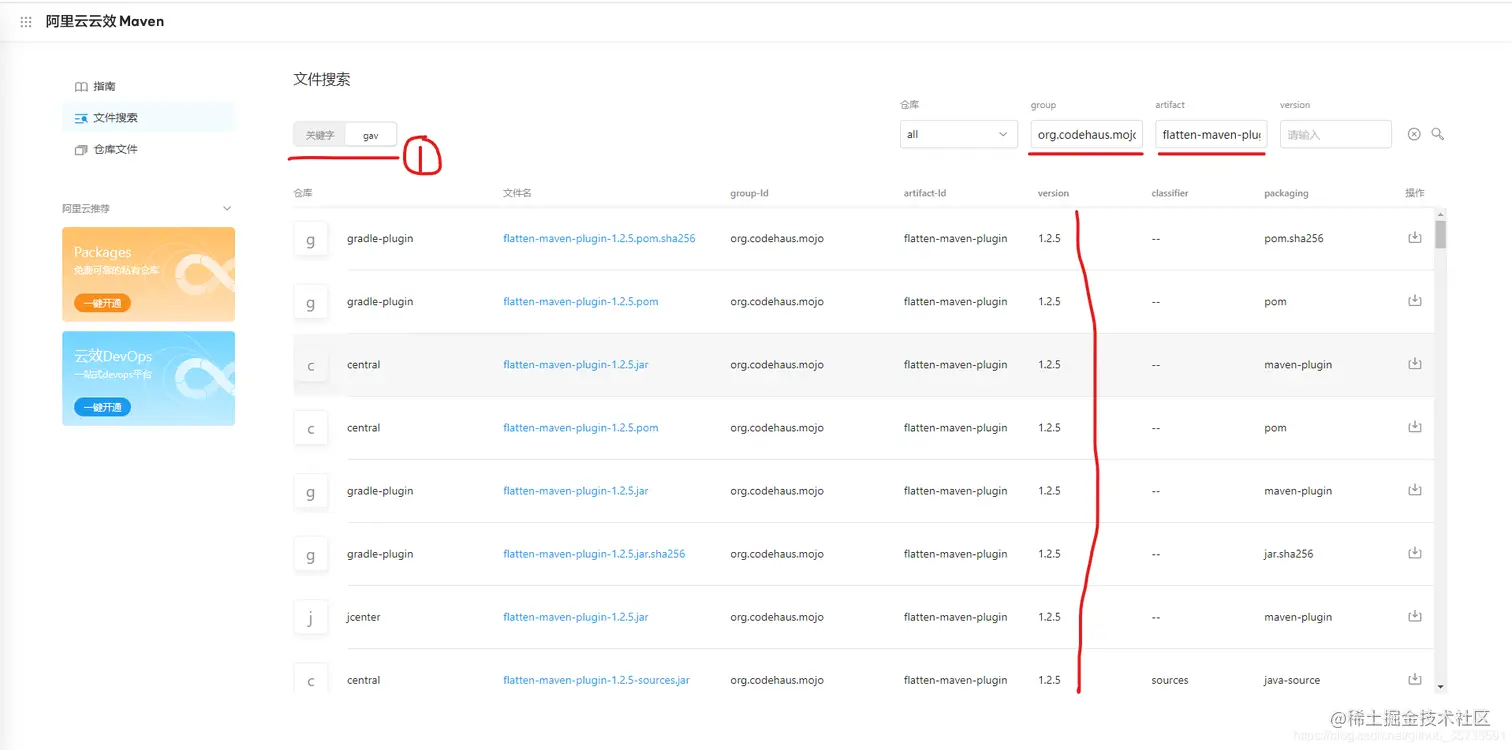Download the central flatten-maven-plugin-1.2.5.pom
This screenshot has width=1512, height=750.
(1415, 427)
